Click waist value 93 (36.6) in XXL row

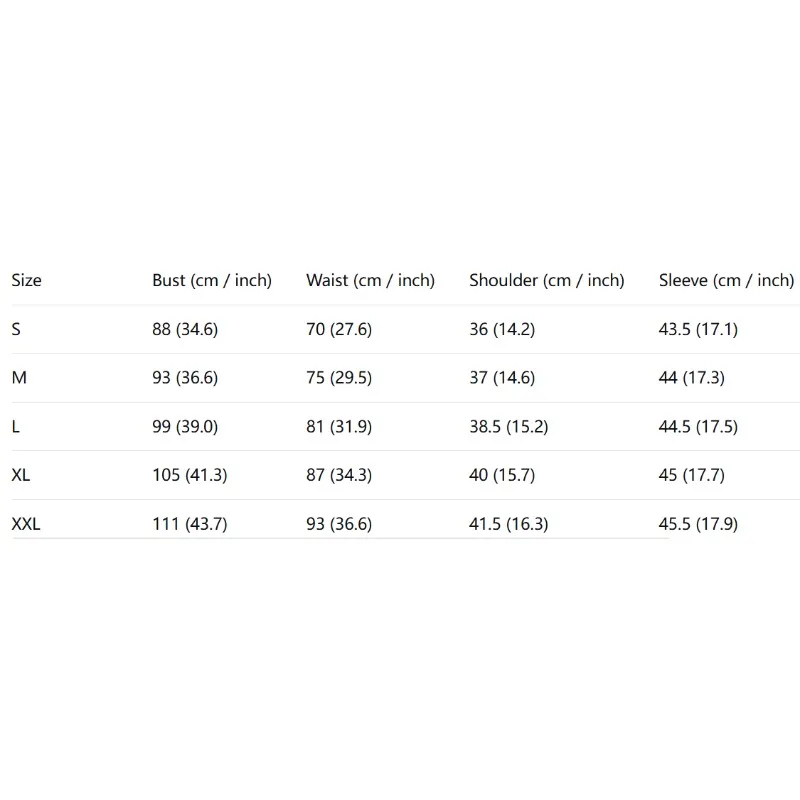[x=339, y=524]
